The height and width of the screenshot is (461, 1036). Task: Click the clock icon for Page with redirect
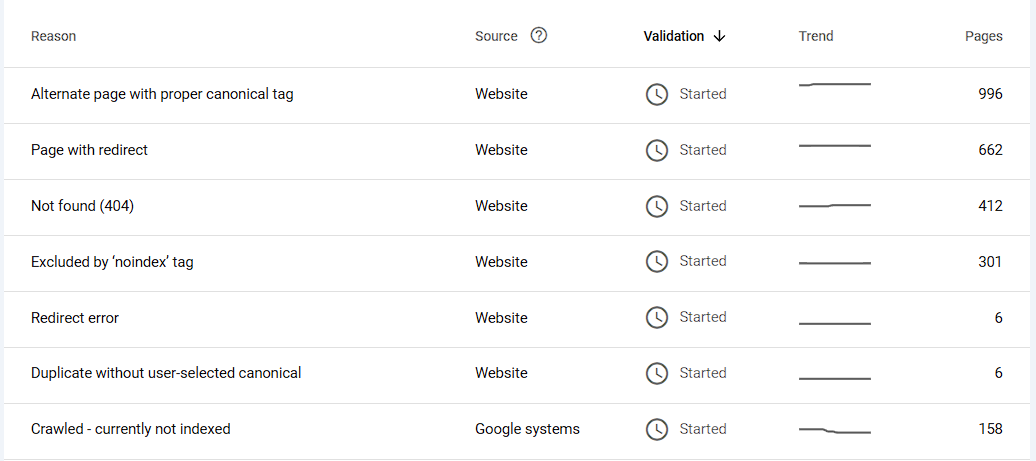tap(656, 150)
